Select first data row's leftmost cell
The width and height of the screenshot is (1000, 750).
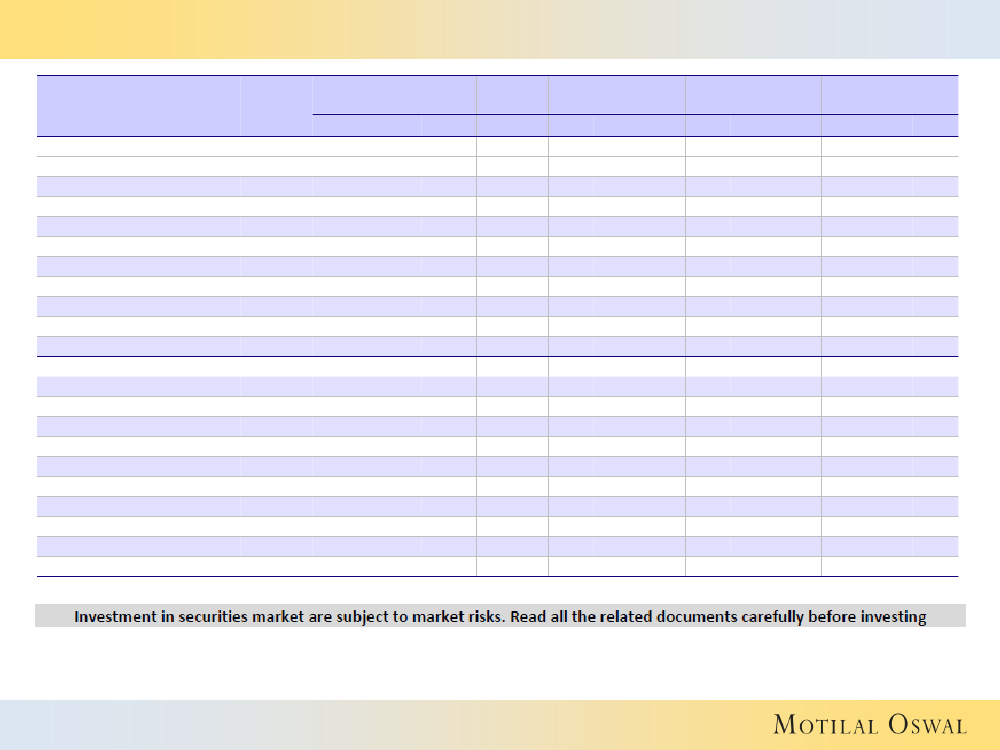(x=138, y=146)
